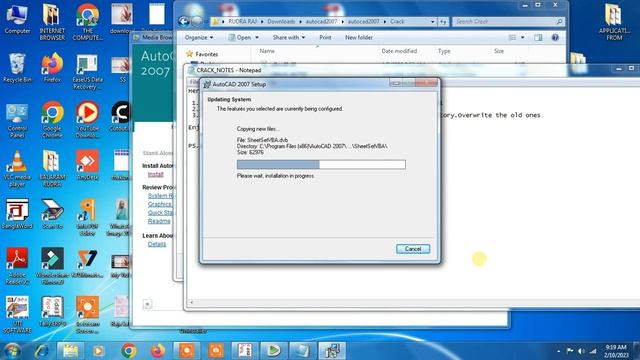
Task: Select Crack in the address breadcrumb
Action: pos(397,22)
